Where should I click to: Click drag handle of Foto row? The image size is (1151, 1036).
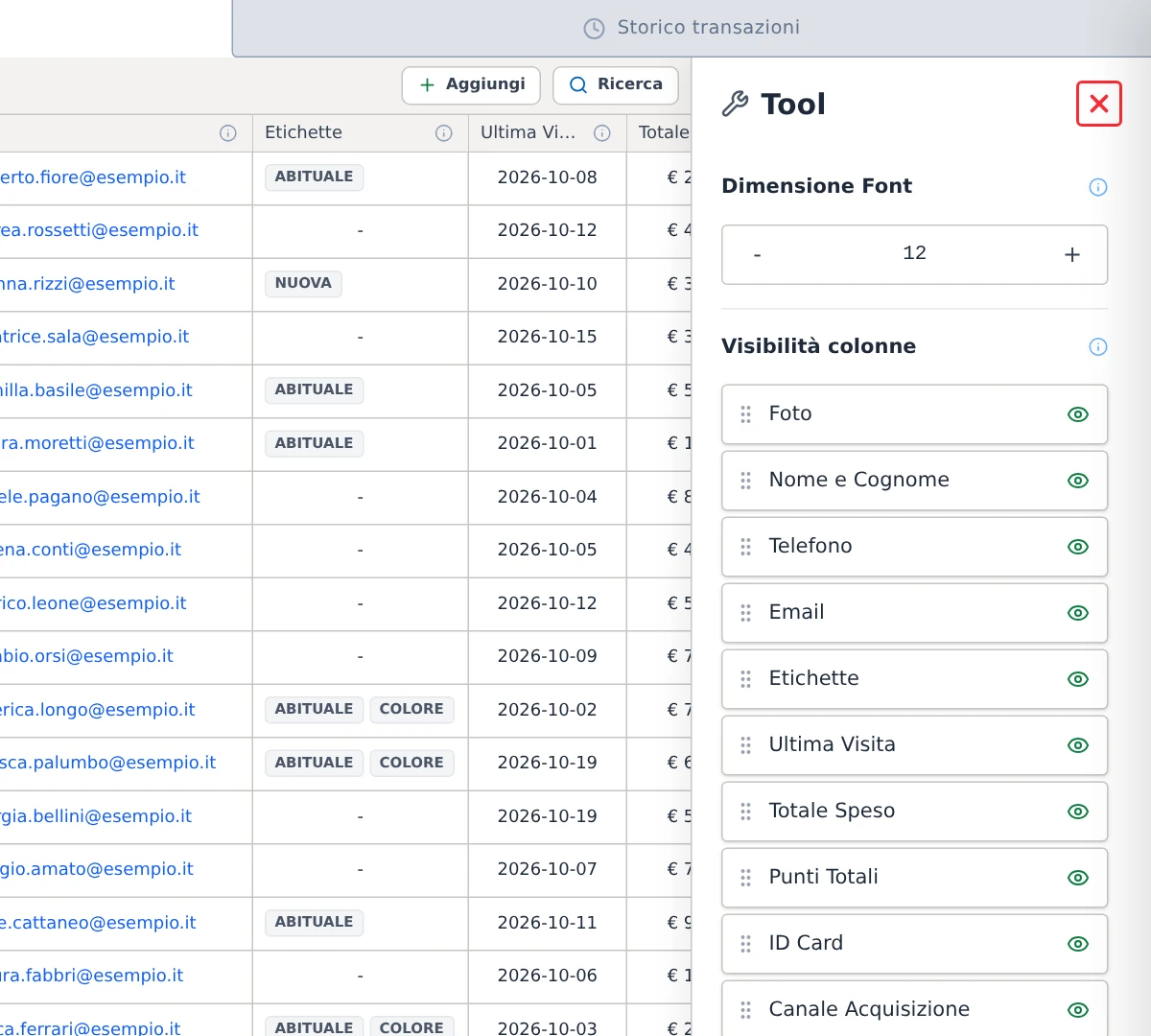coord(746,414)
